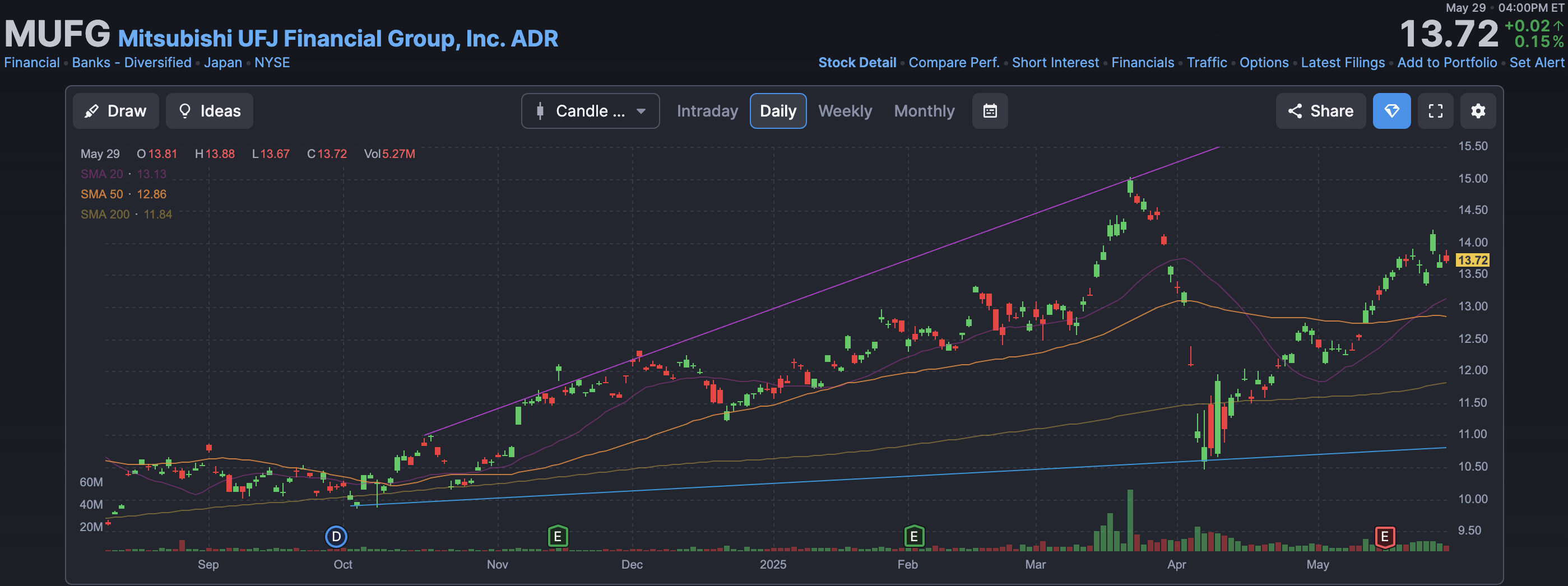
Task: Switch to Intraday timeframe
Action: 707,111
